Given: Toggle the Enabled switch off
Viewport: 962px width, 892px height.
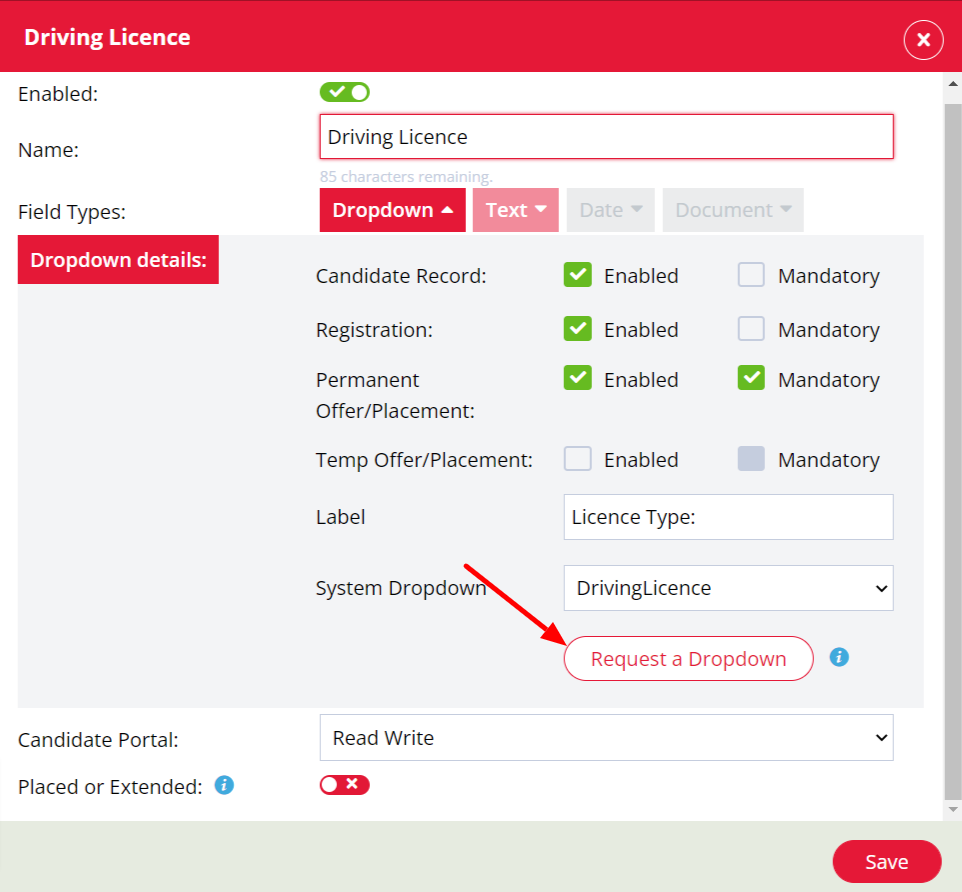Looking at the screenshot, I should (x=344, y=93).
